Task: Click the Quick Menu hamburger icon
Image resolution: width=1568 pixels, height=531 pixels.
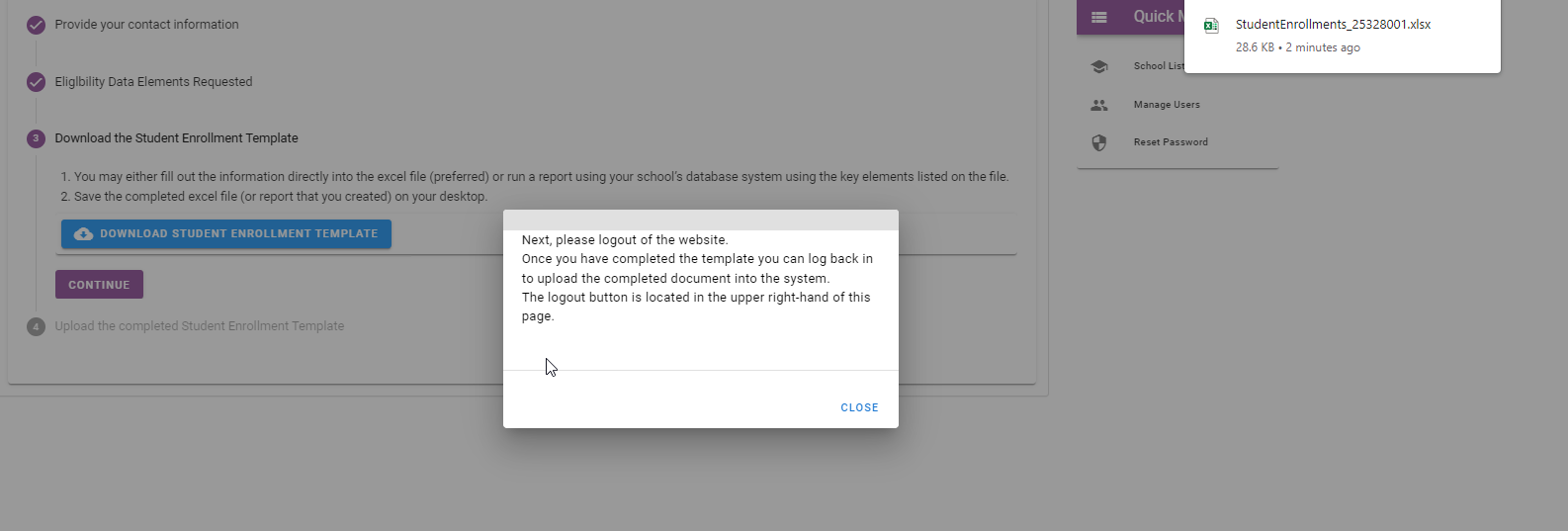Action: (x=1099, y=17)
